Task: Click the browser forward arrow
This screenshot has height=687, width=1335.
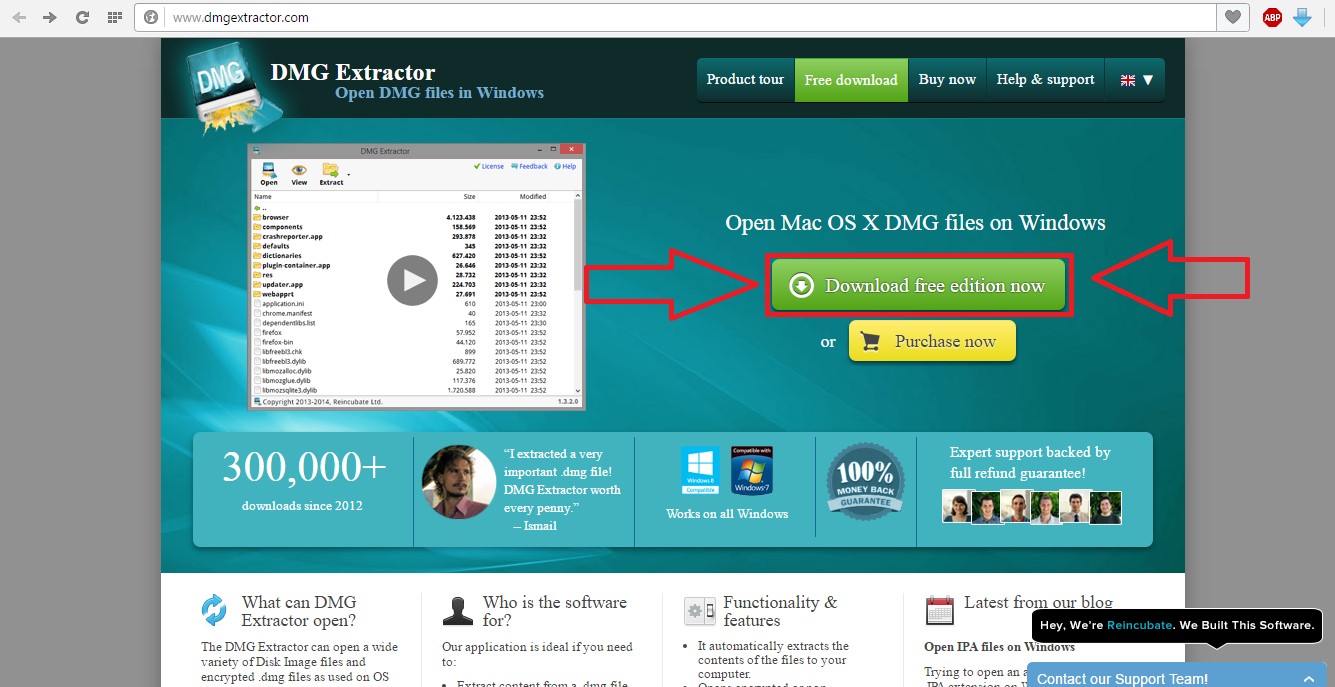Action: point(50,17)
